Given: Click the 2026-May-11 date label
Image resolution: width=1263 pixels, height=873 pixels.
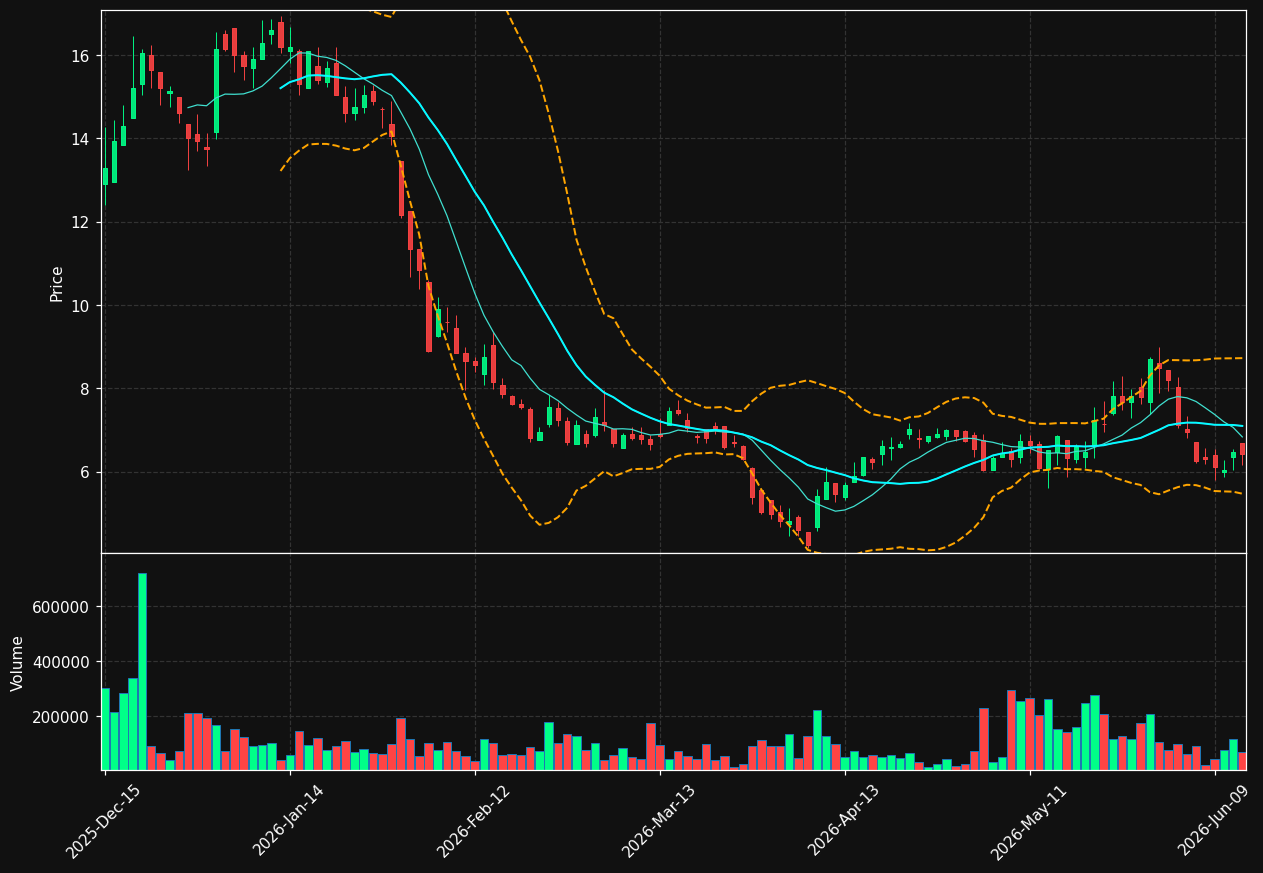Looking at the screenshot, I should tap(1028, 821).
